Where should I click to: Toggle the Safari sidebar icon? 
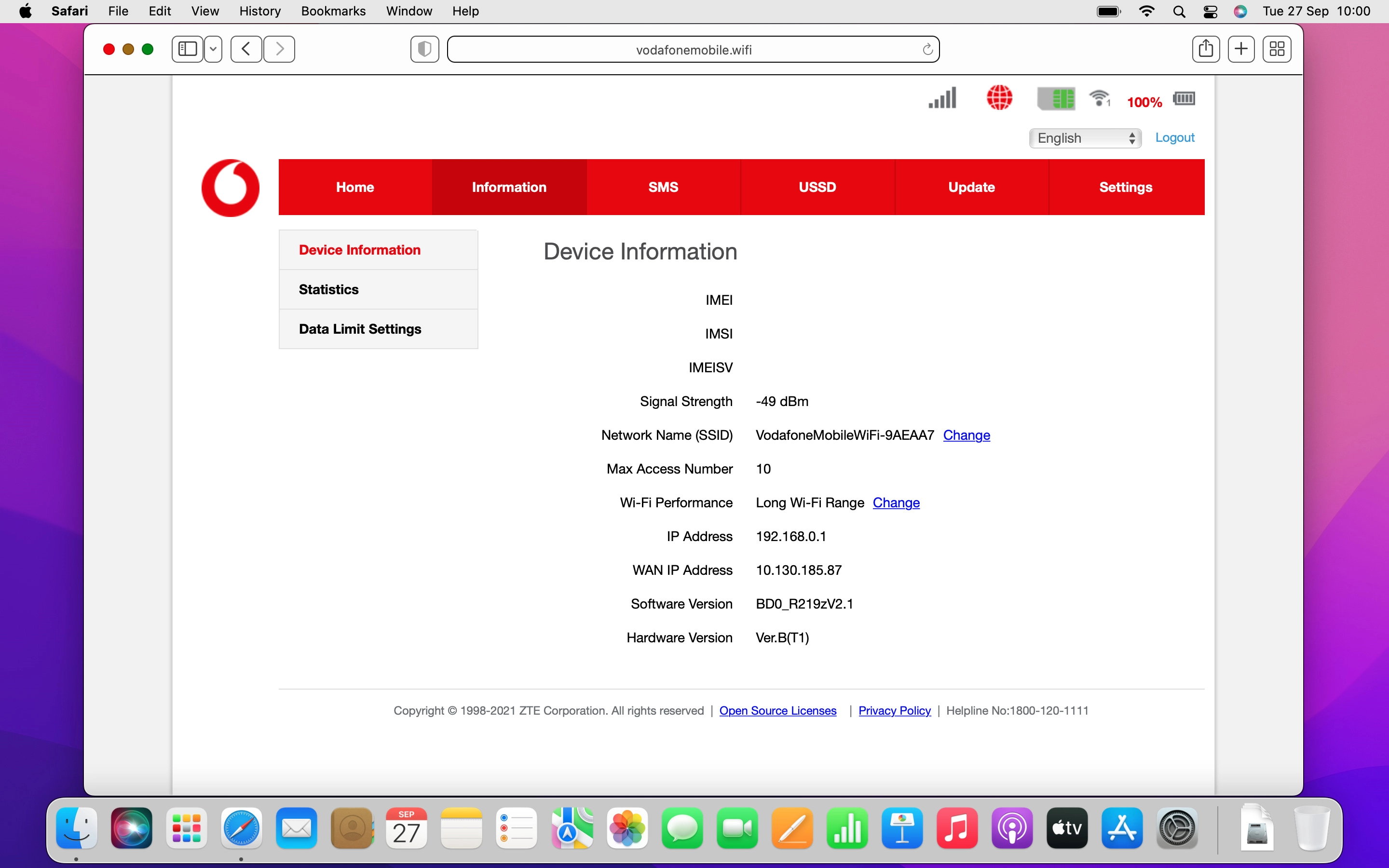[x=186, y=49]
